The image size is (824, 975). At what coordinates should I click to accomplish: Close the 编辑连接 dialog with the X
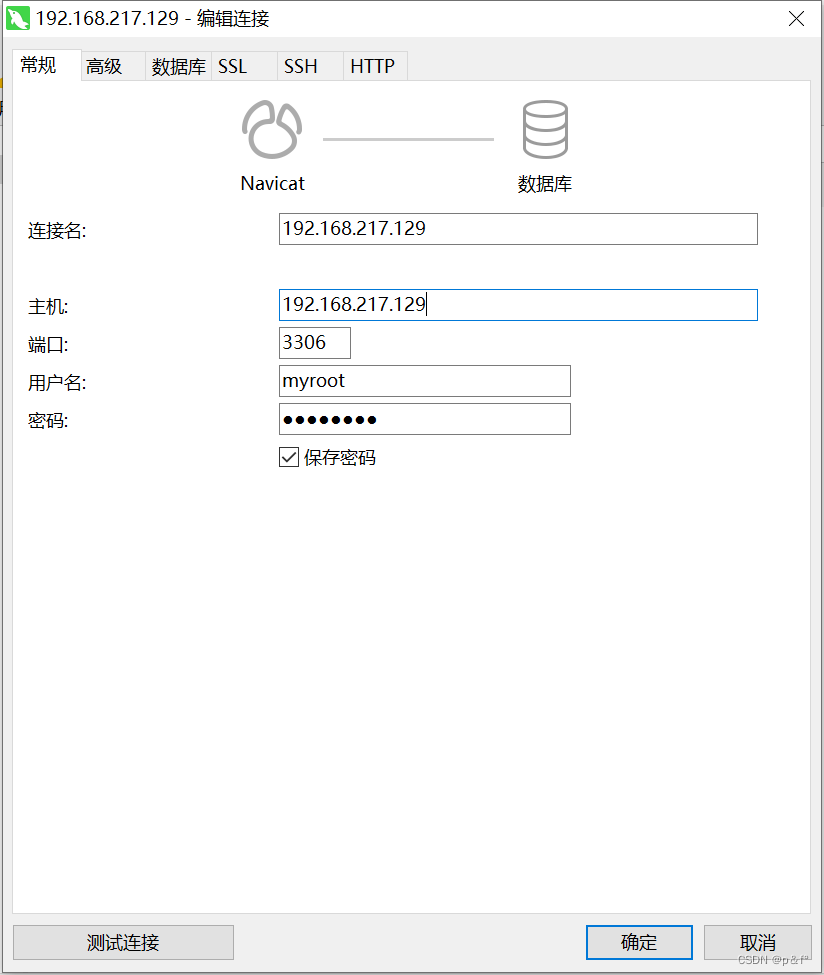point(796,18)
